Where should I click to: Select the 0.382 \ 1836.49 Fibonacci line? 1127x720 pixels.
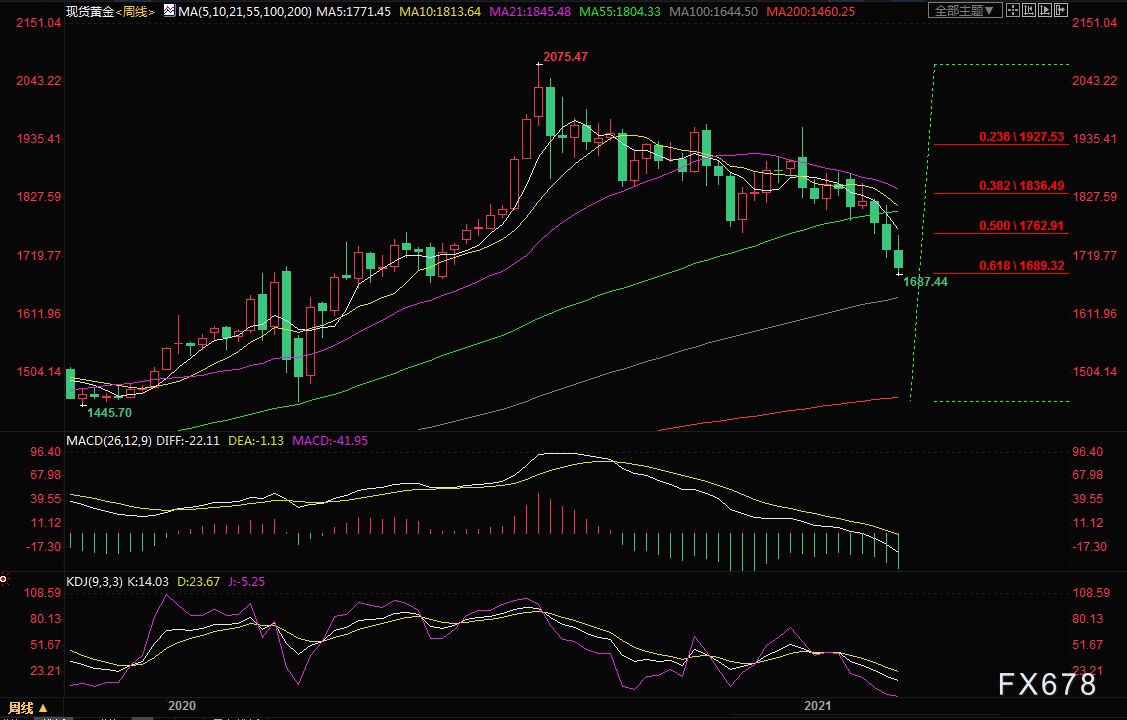tap(1000, 193)
